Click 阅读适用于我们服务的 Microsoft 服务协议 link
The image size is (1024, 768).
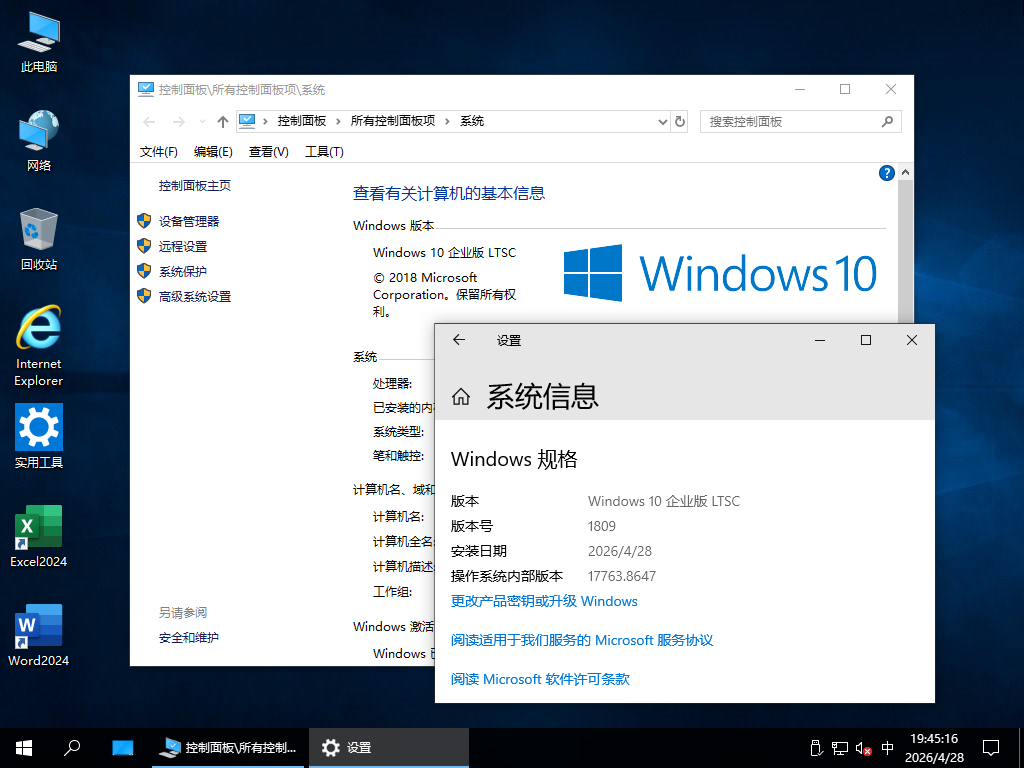tap(582, 640)
